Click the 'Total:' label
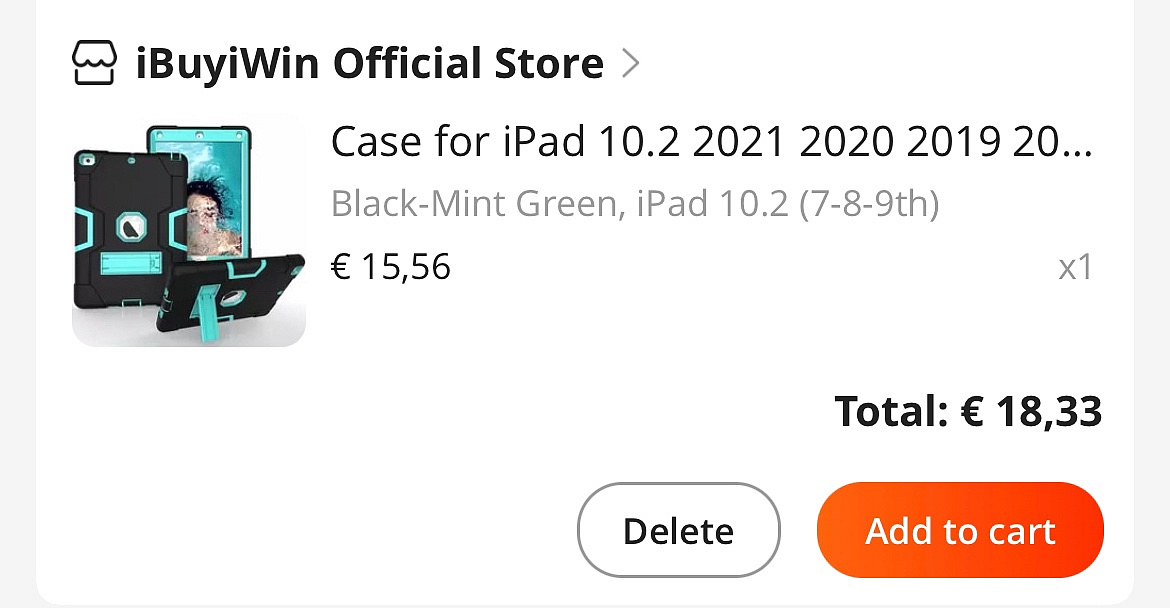This screenshot has height=608, width=1170. coord(891,411)
